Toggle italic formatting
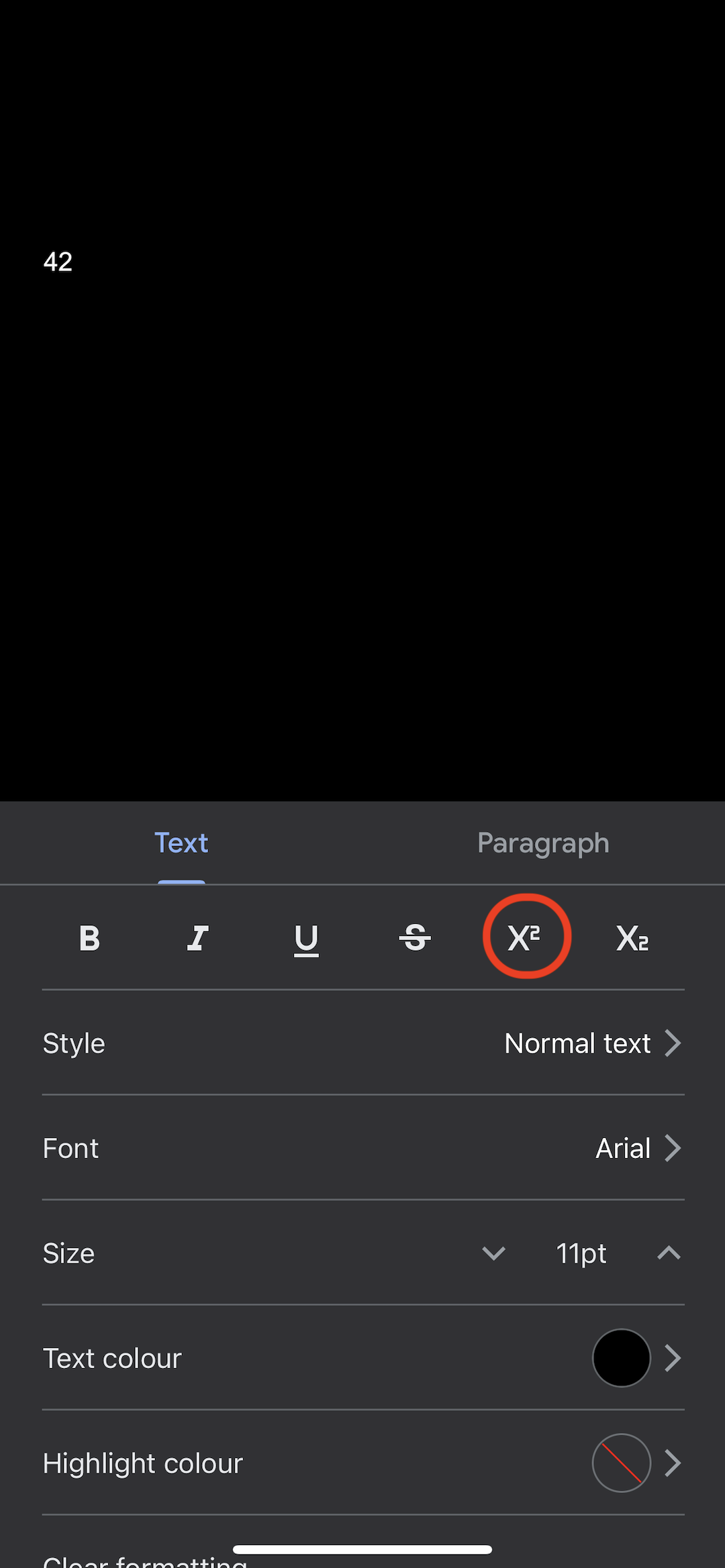 pyautogui.click(x=198, y=938)
